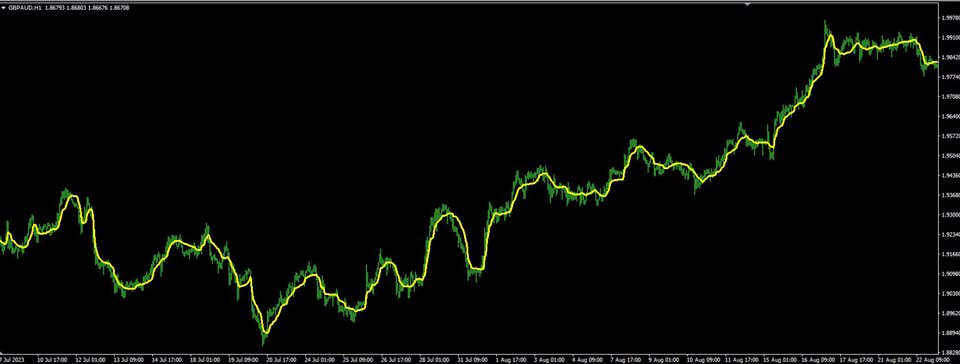Click the 1.98420 price scale label
The height and width of the screenshot is (364, 960).
pyautogui.click(x=951, y=58)
